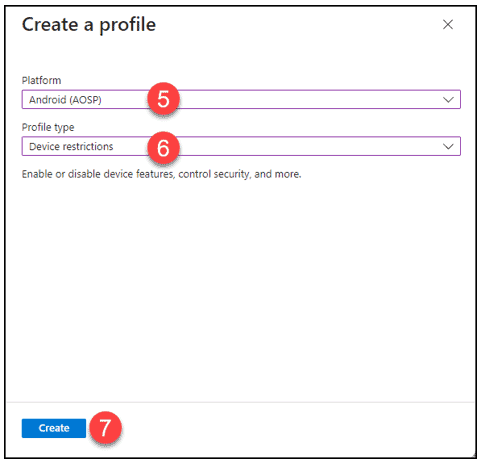Click the Android (AOSP) selected value text
This screenshot has height=463, width=482.
[65, 100]
